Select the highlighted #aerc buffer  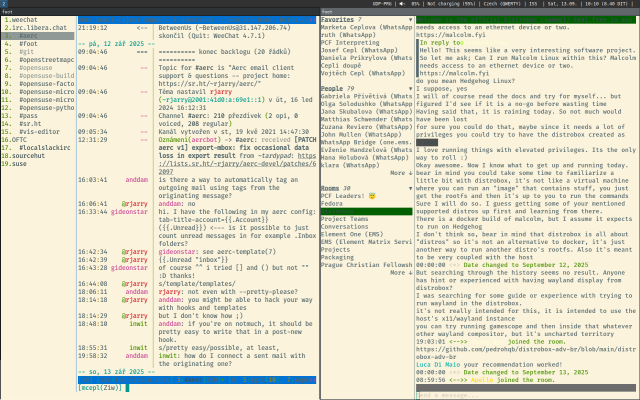38,36
